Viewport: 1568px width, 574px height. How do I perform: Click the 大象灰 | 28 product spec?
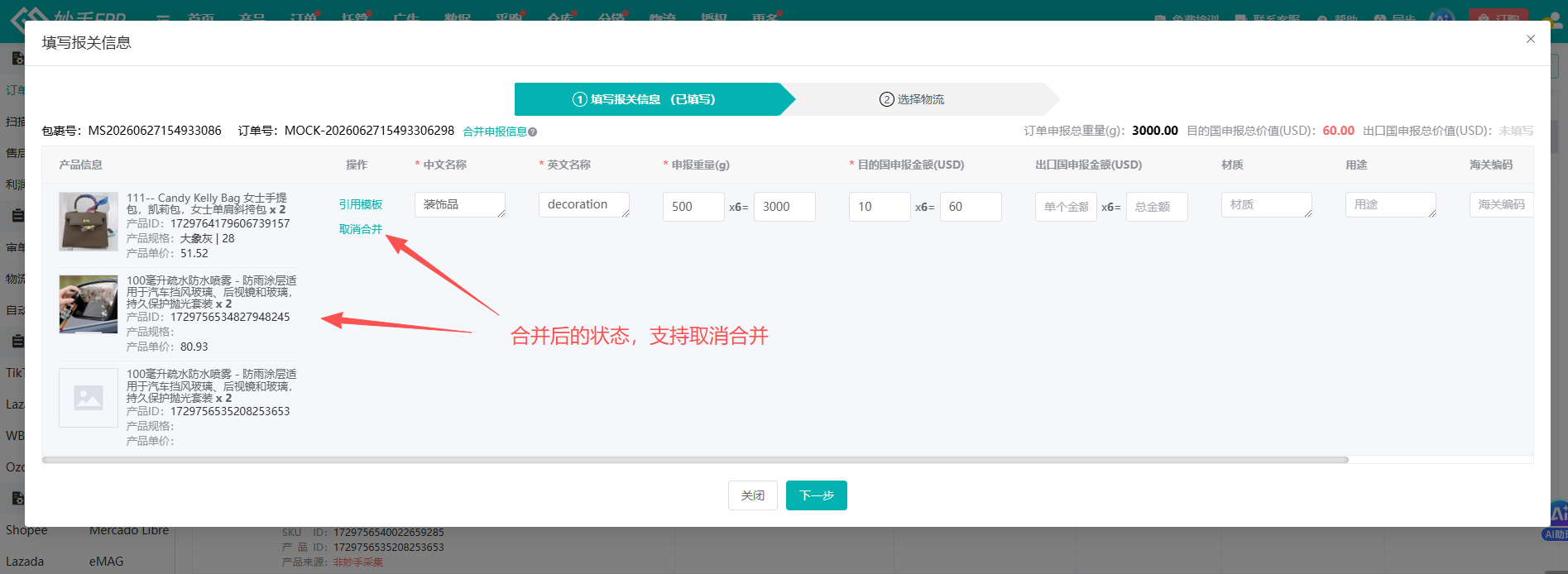[207, 238]
